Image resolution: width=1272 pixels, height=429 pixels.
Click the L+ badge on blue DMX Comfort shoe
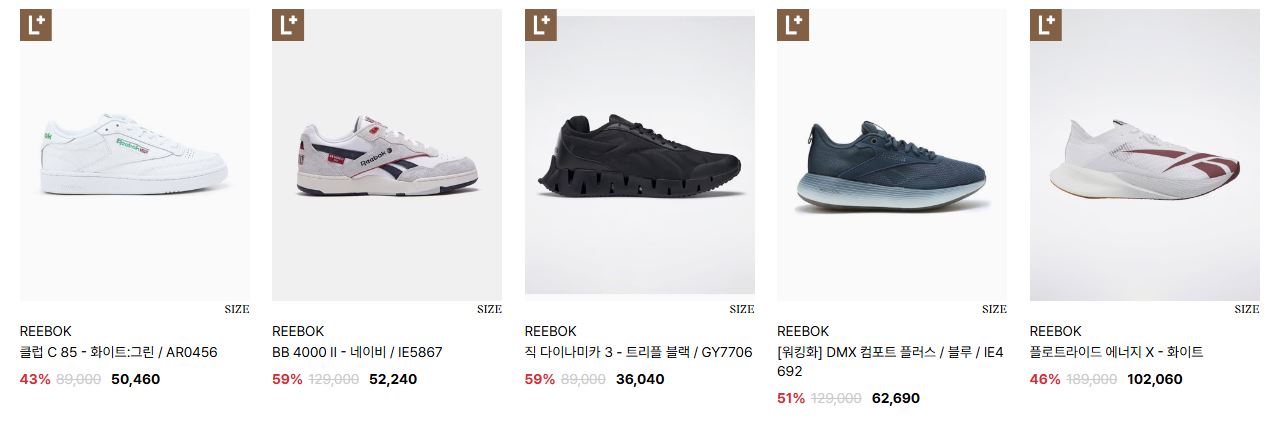[x=792, y=26]
